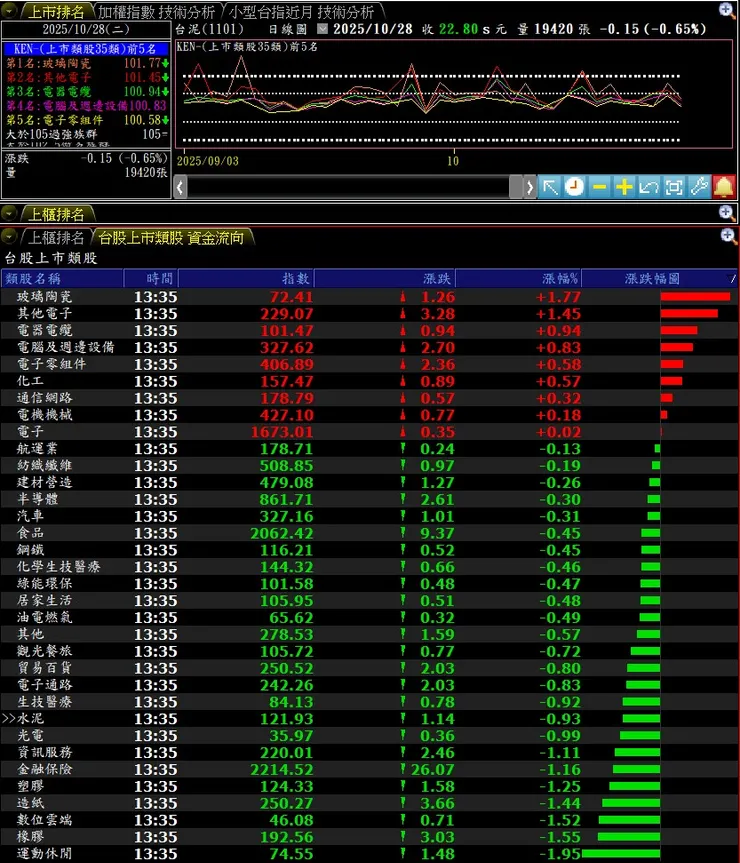Select 金融保險 sector row

369,769
